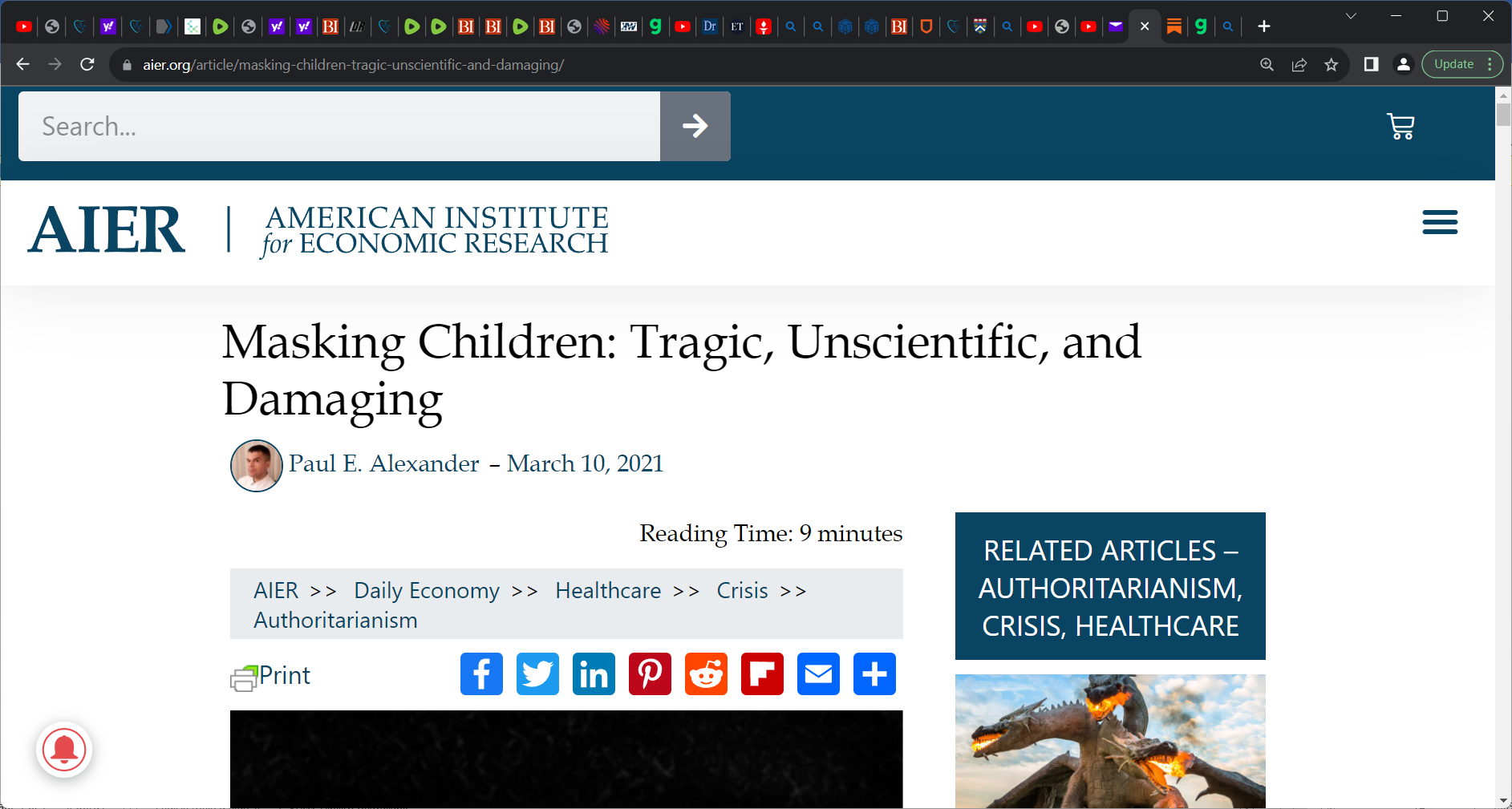This screenshot has height=809, width=1512.
Task: Switch to the ET tab
Action: coord(737,26)
